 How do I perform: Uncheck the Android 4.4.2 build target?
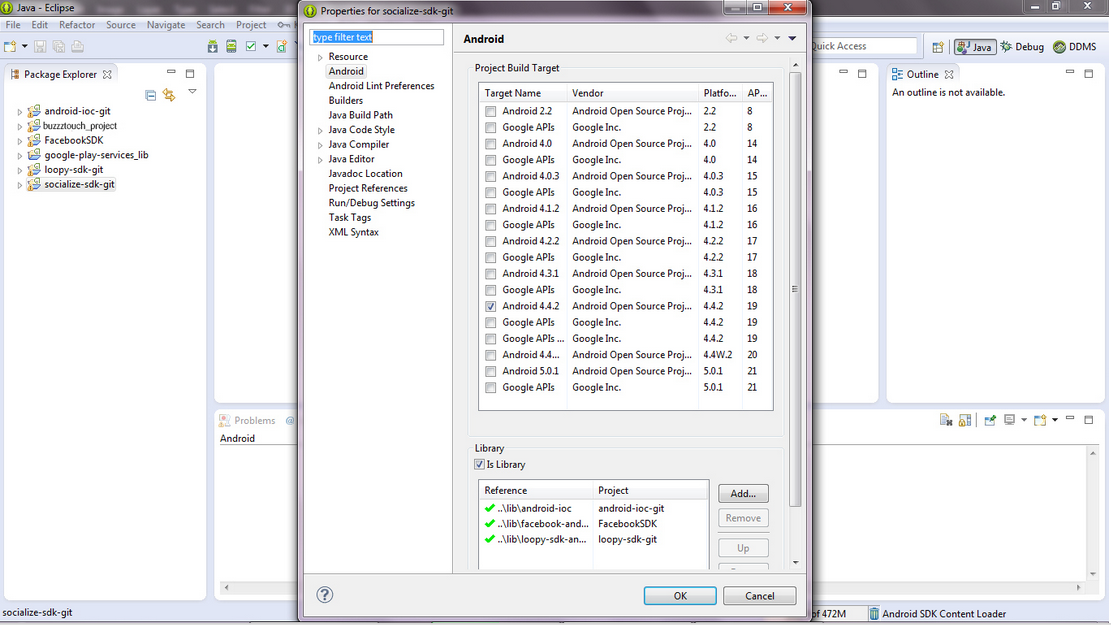[x=490, y=307]
